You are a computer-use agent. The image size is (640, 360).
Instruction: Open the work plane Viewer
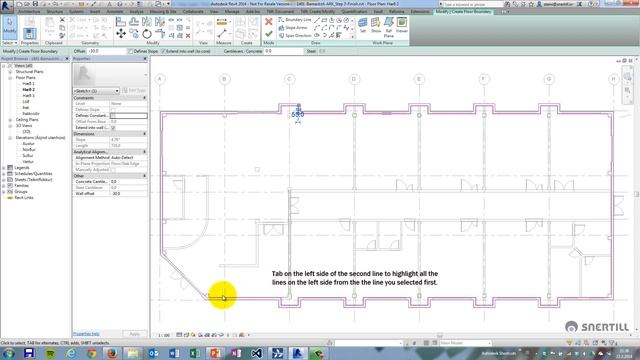coord(402,25)
